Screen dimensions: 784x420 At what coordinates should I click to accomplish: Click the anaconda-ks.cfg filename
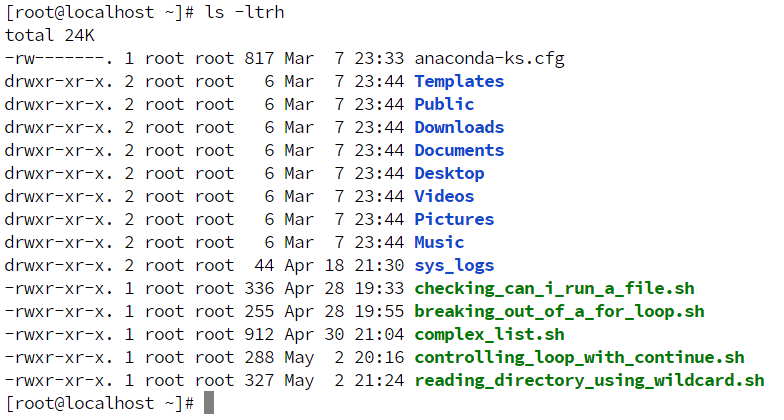[490, 58]
